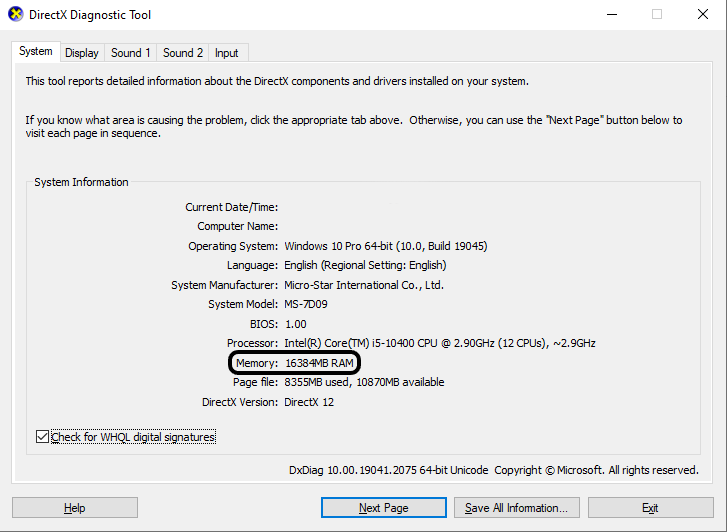Viewport: 727px width, 532px height.
Task: Click the DirectX 12 version value
Action: click(309, 402)
